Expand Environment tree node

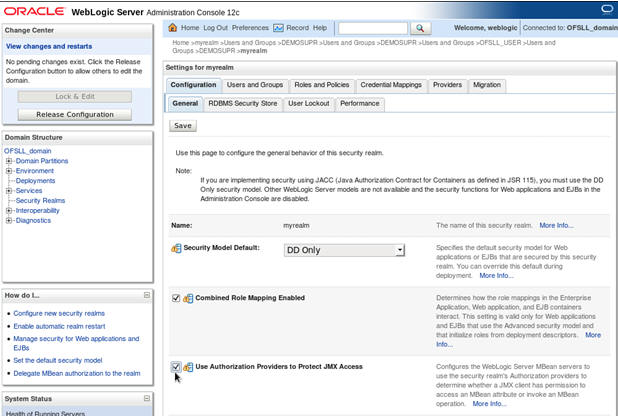click(x=9, y=171)
